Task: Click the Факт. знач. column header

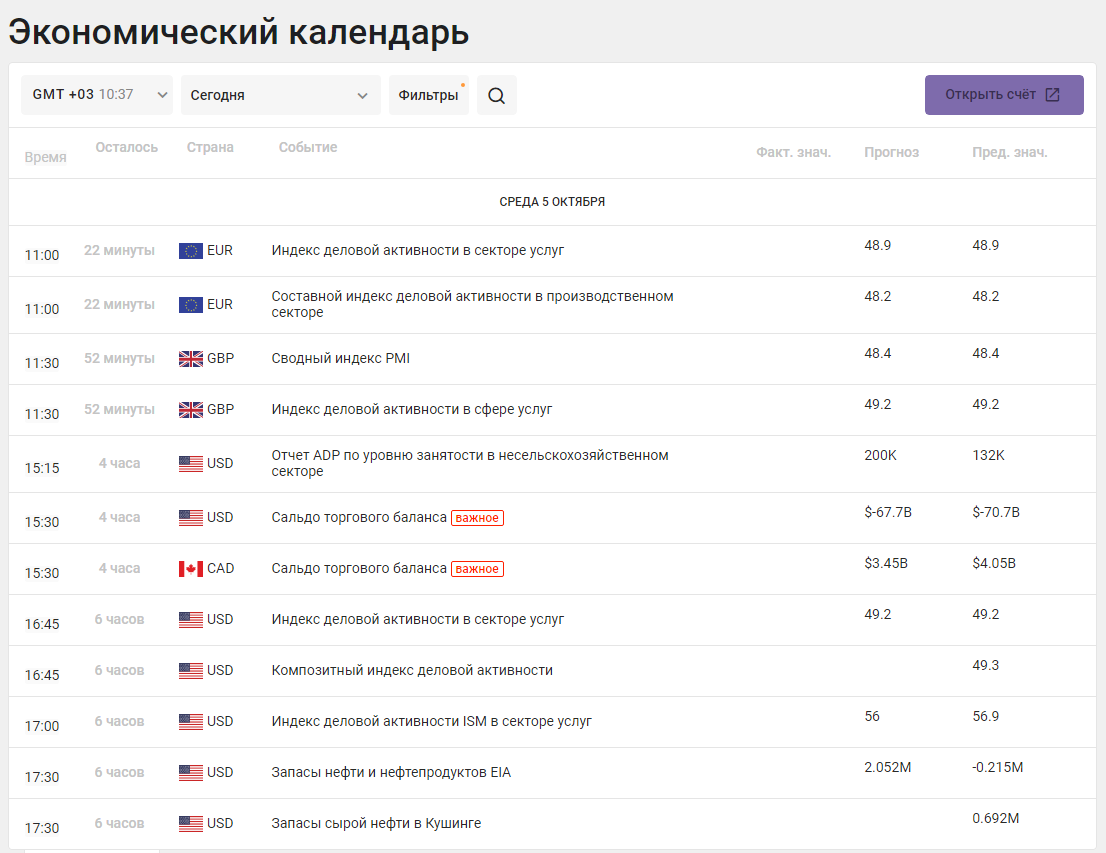Action: point(794,152)
